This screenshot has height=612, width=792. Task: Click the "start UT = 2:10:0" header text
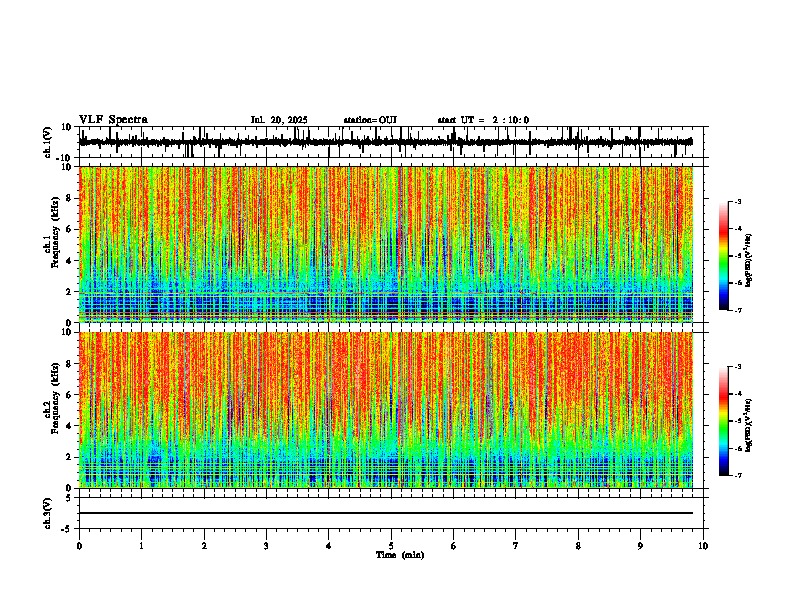click(x=483, y=120)
